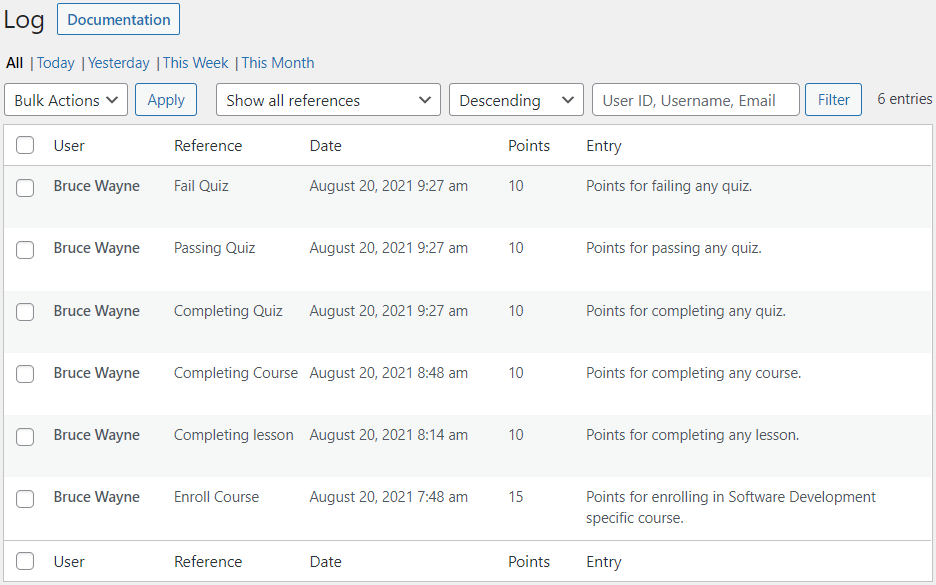936x585 pixels.
Task: Select the Completing Quiz row checkbox
Action: coord(25,312)
